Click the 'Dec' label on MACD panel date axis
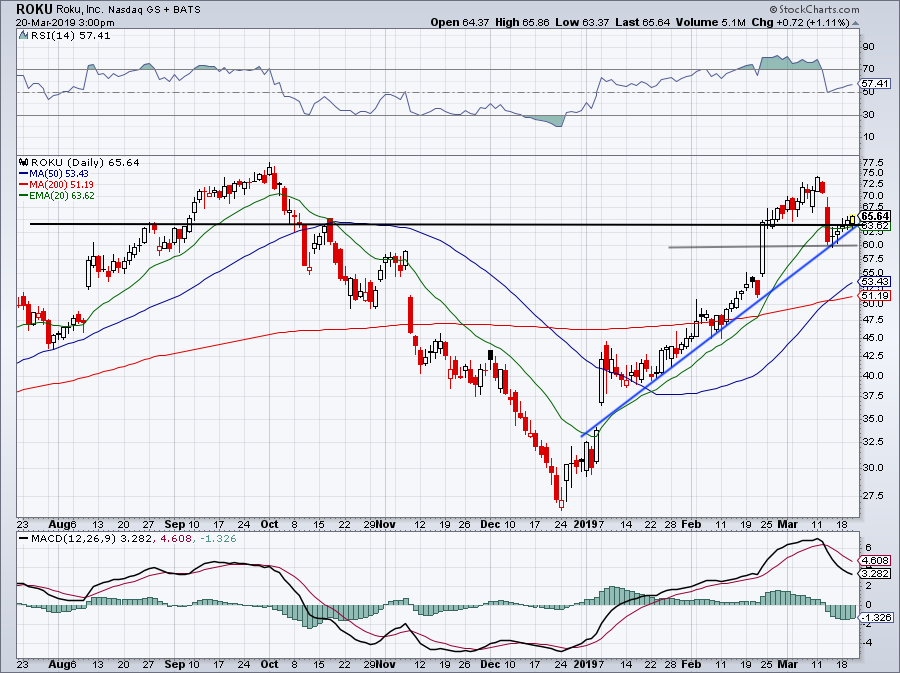This screenshot has width=900, height=673. coord(490,664)
